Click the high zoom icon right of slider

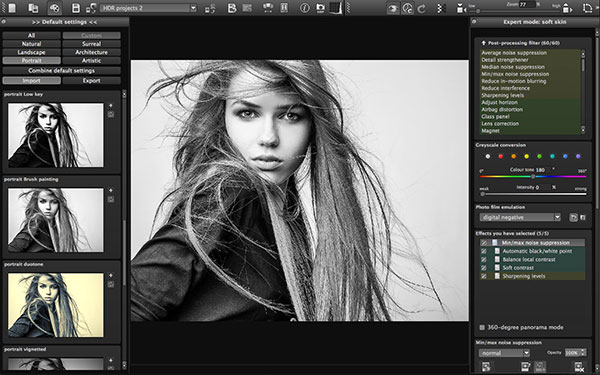click(x=567, y=8)
